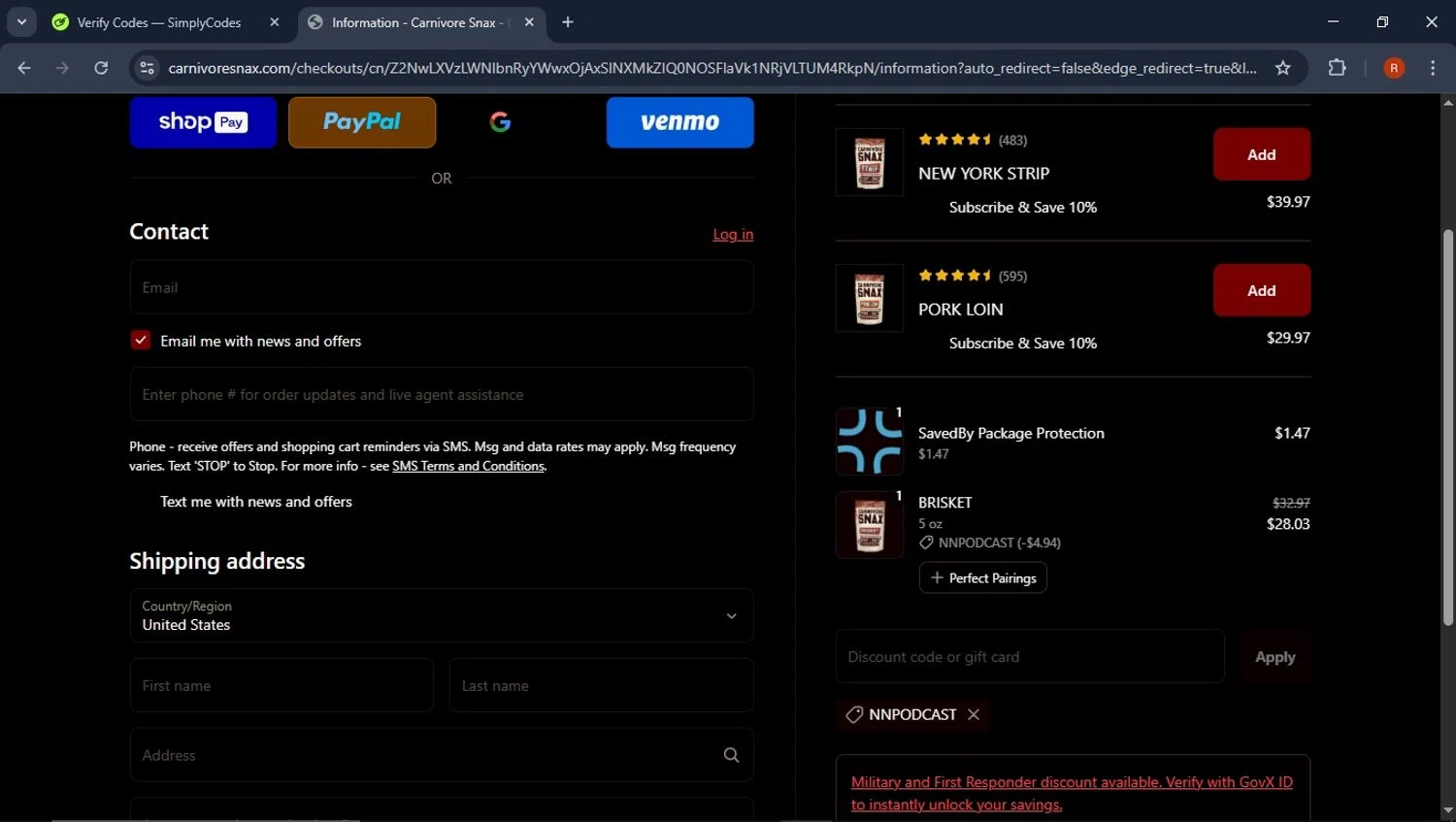Click the Last name field
1456x822 pixels.
tap(601, 685)
